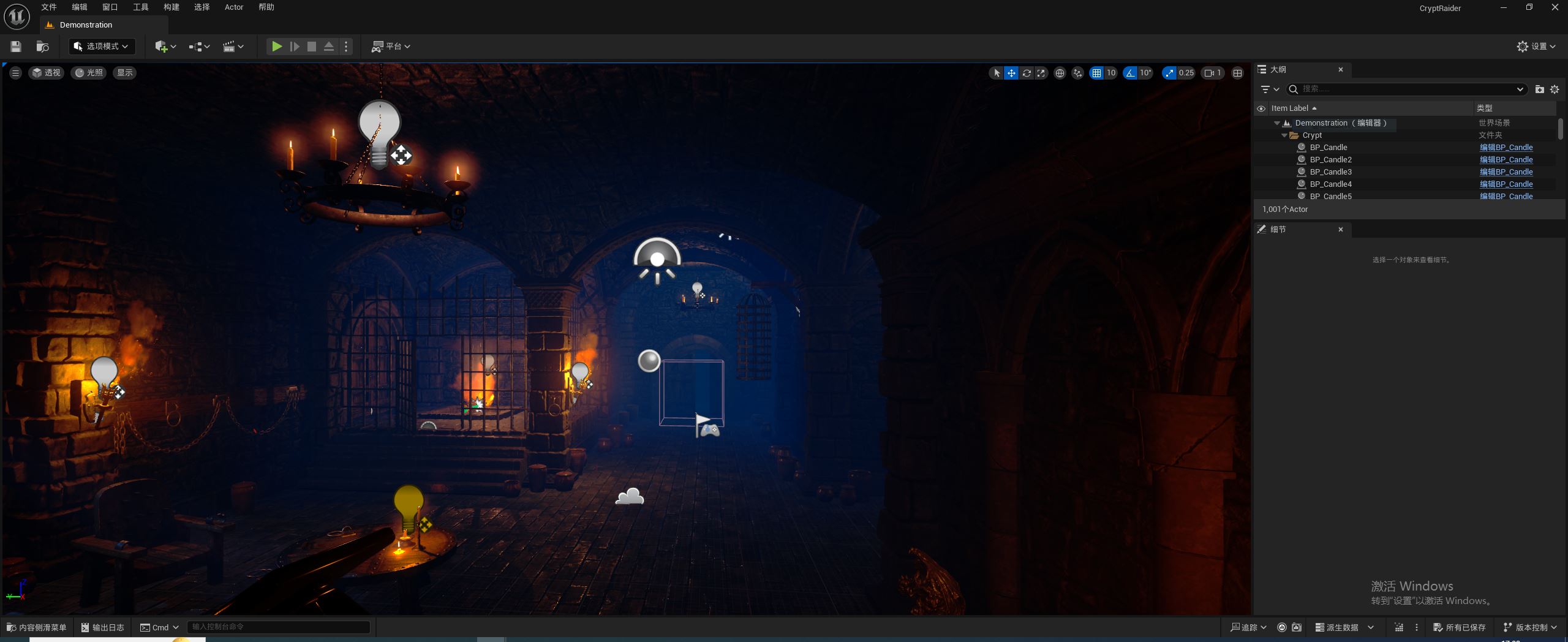Collapse the Crypt folder

(x=1284, y=135)
